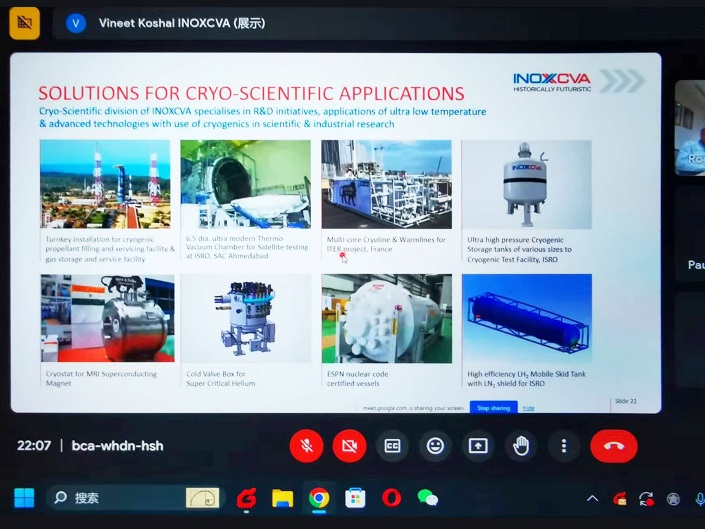Click the Cold Valve Box image
This screenshot has height=529, width=705.
(x=246, y=318)
